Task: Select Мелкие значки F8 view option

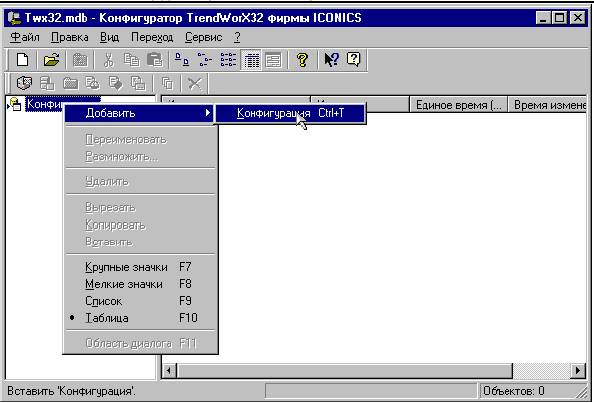Action: click(140, 284)
